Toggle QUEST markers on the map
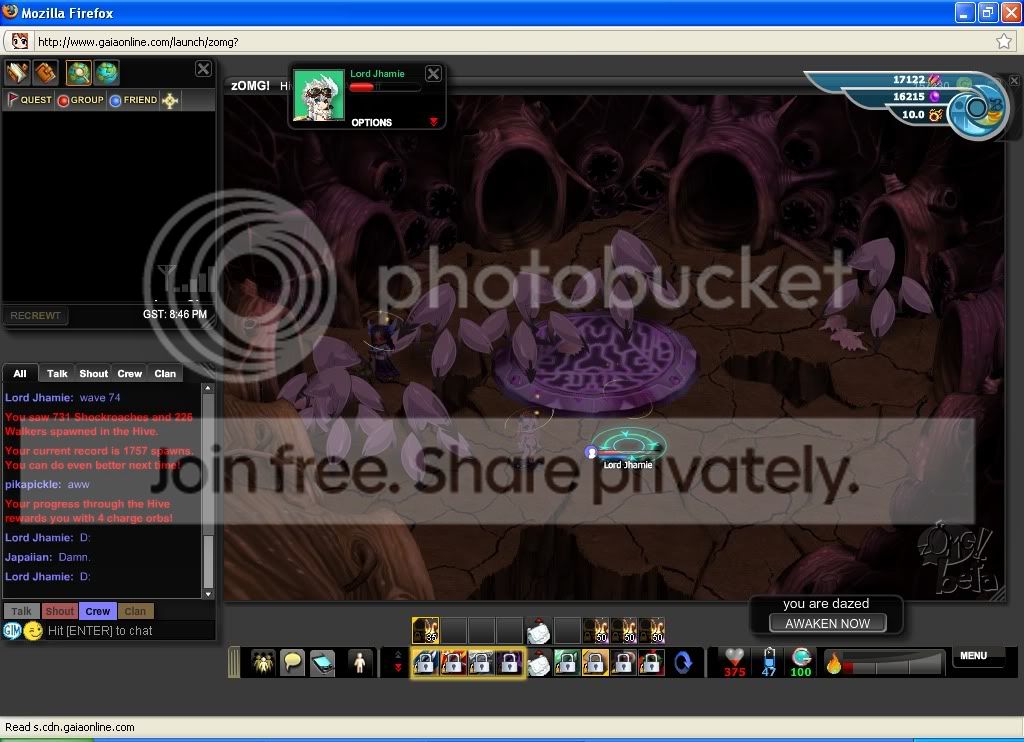The image size is (1024, 742). pos(29,100)
